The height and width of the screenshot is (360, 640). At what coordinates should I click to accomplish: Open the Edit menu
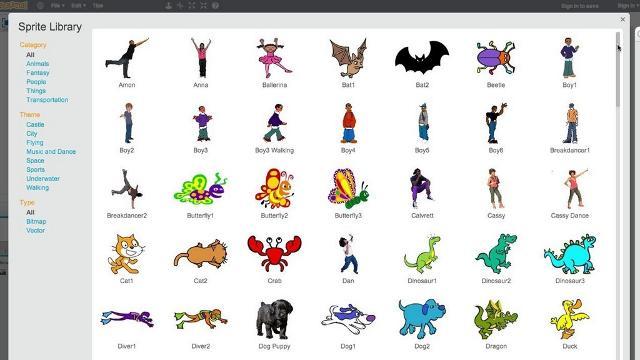point(78,6)
